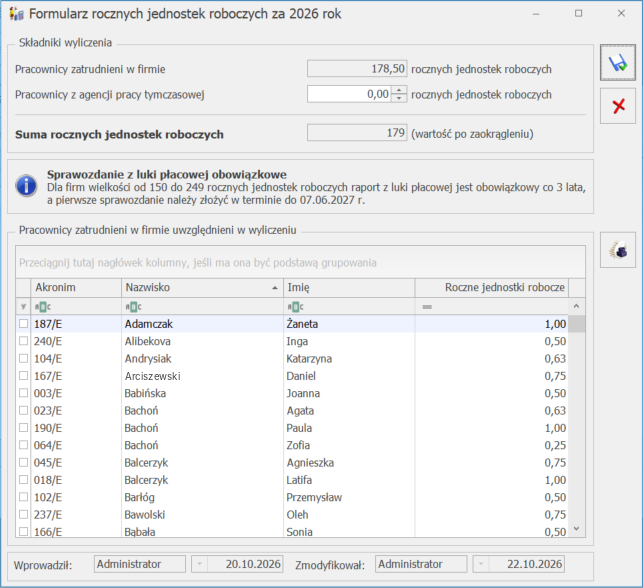Click the Imię column filter icon
The image size is (643, 588).
tap(295, 307)
